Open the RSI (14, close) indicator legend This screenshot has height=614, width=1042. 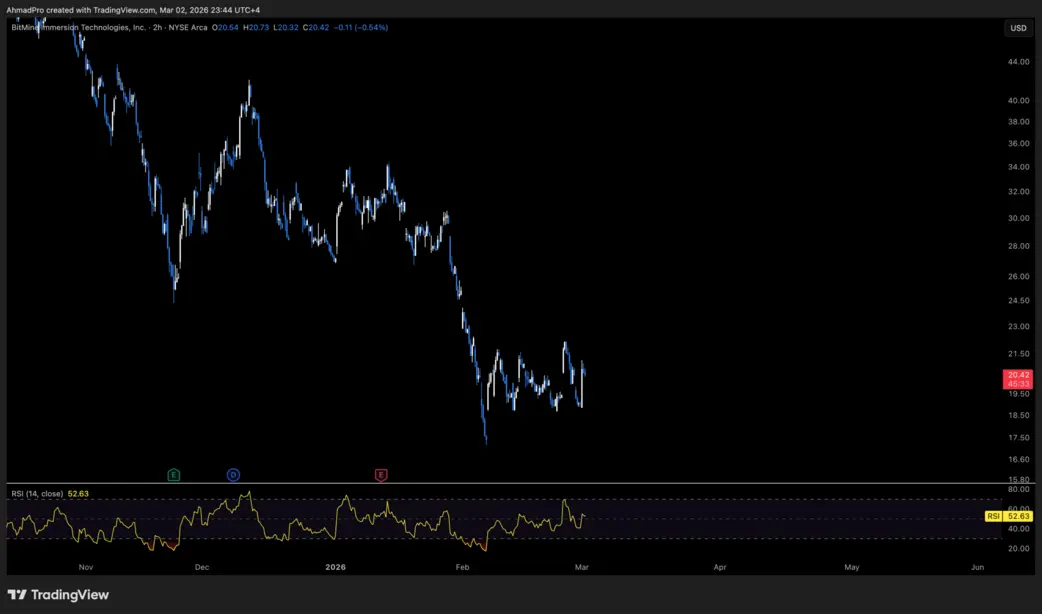pos(37,494)
